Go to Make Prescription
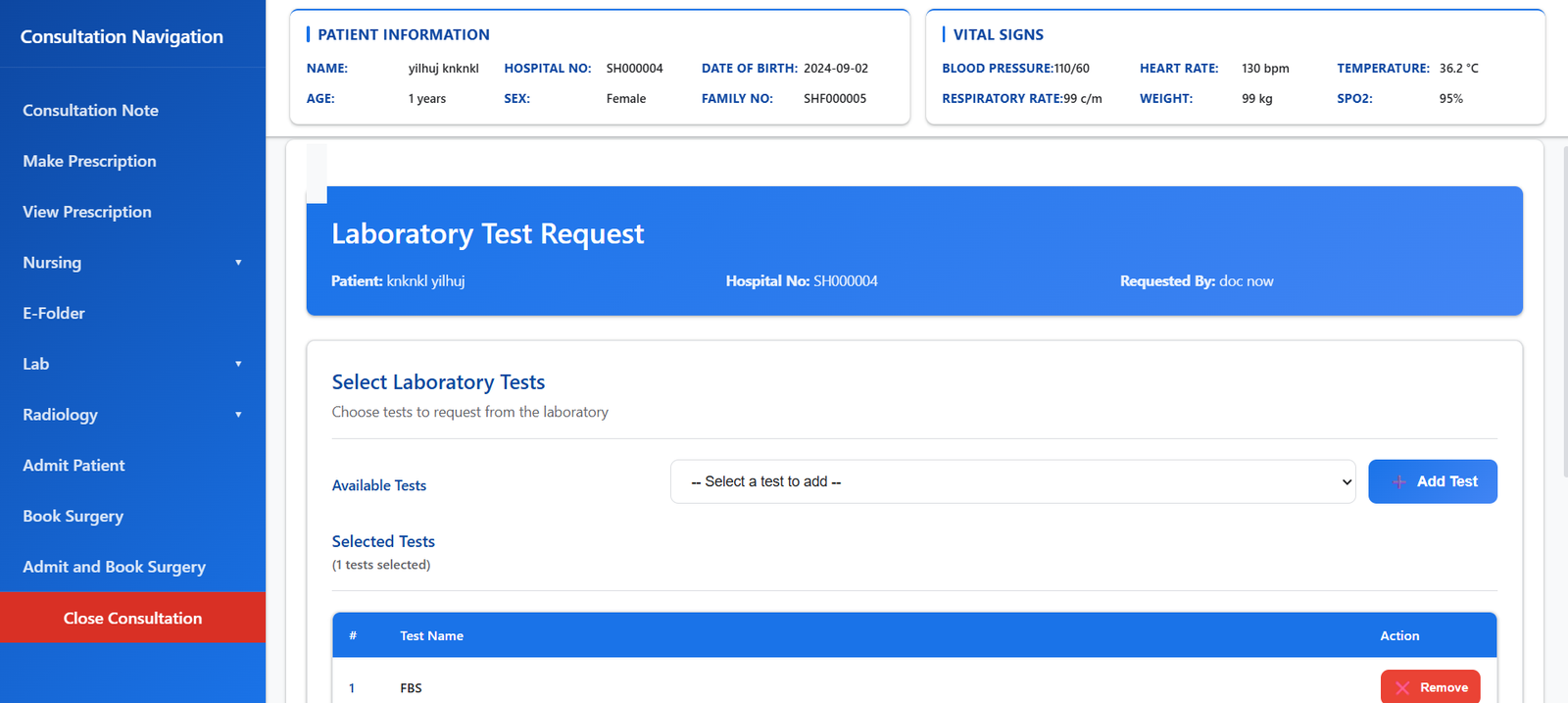Image resolution: width=1568 pixels, height=703 pixels. [89, 161]
